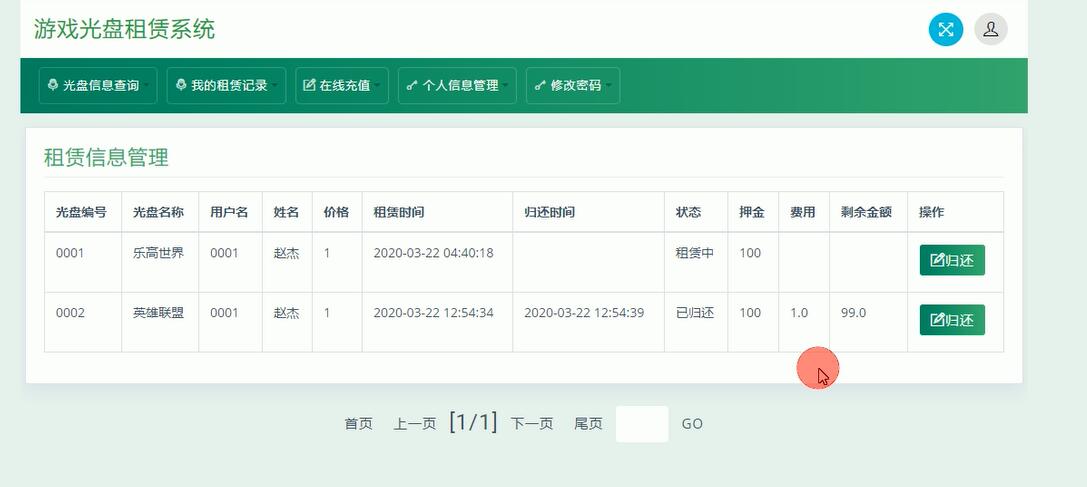Go to 上一页 previous page
This screenshot has height=487, width=1087.
click(415, 424)
